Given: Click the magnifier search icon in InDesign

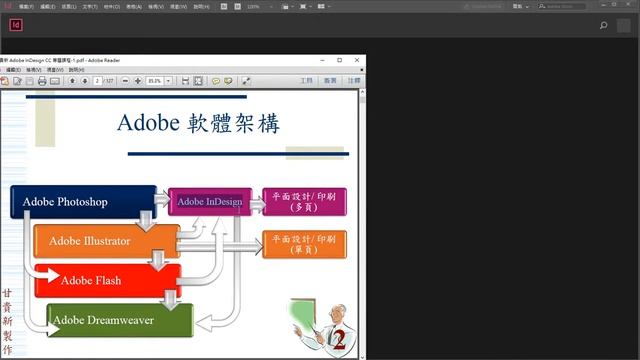Looking at the screenshot, I should 604,25.
